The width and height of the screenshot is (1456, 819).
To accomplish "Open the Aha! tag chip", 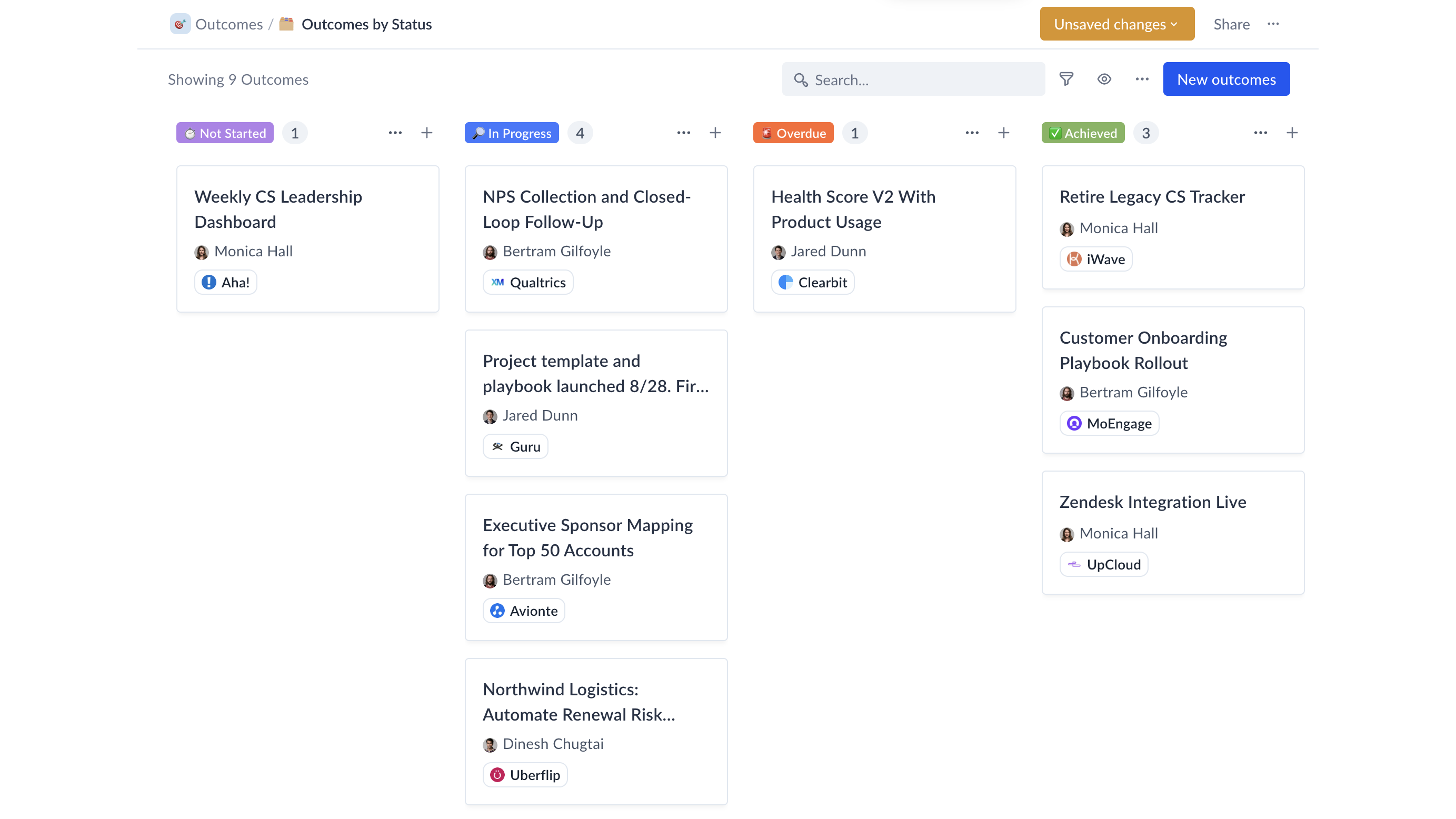I will coord(225,282).
